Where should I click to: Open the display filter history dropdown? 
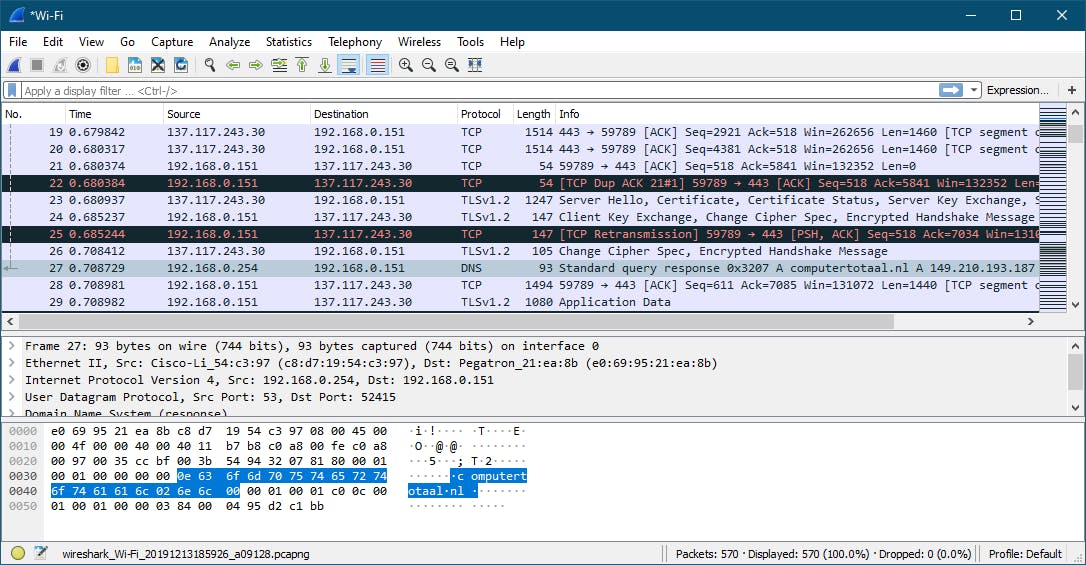click(974, 90)
